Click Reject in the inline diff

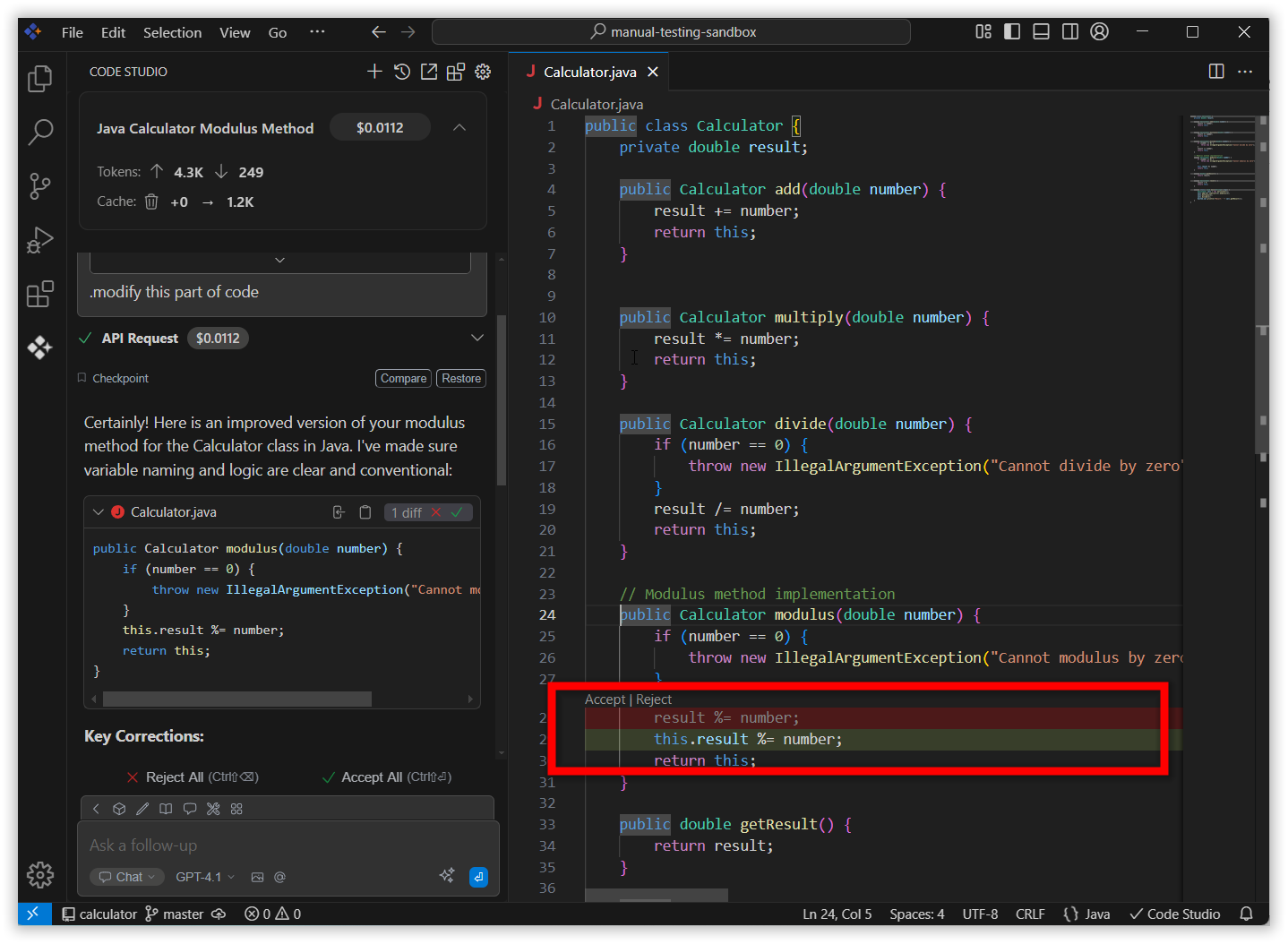click(654, 699)
